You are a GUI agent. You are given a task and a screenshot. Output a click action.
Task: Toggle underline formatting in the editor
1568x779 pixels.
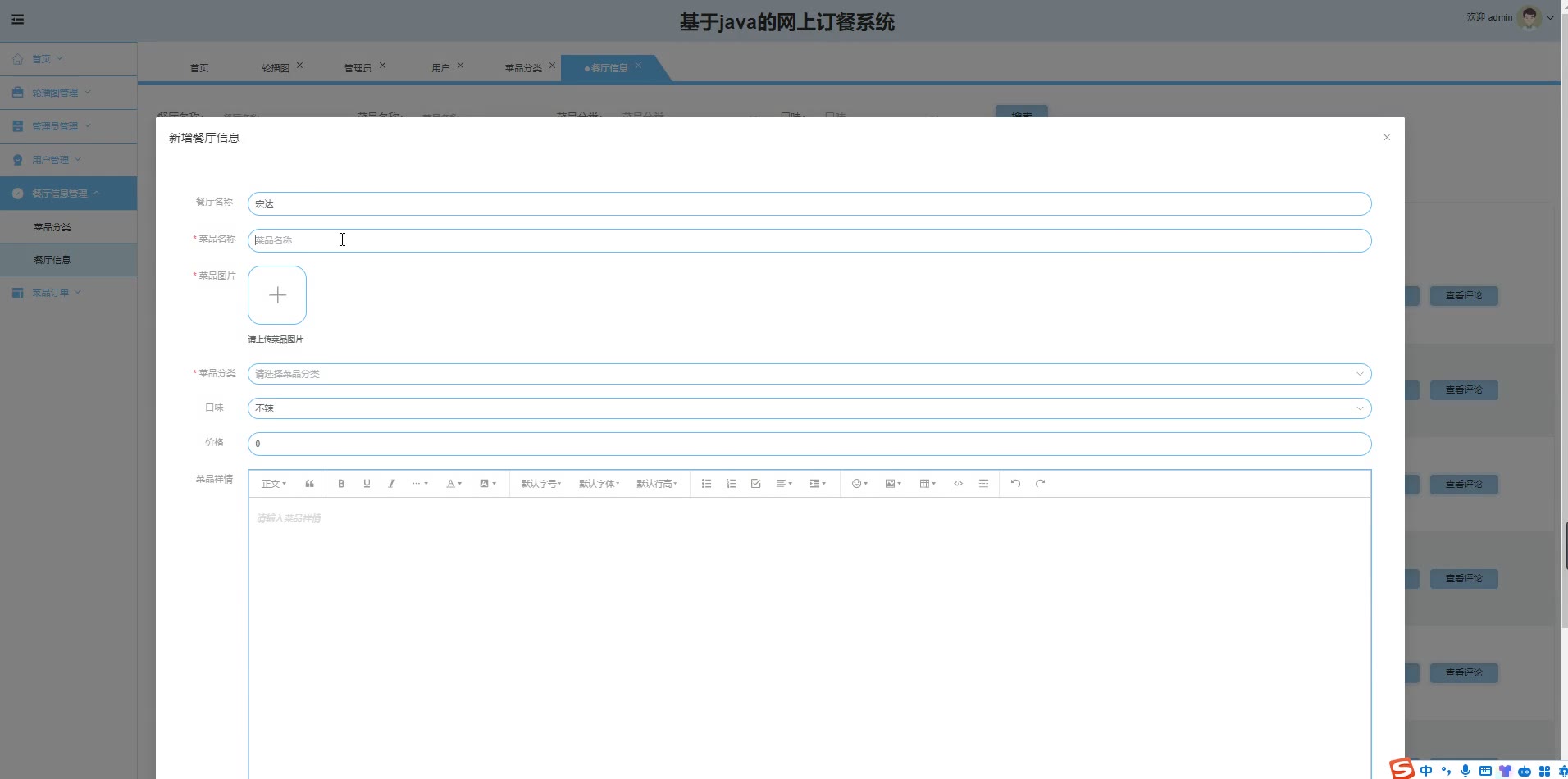[367, 484]
